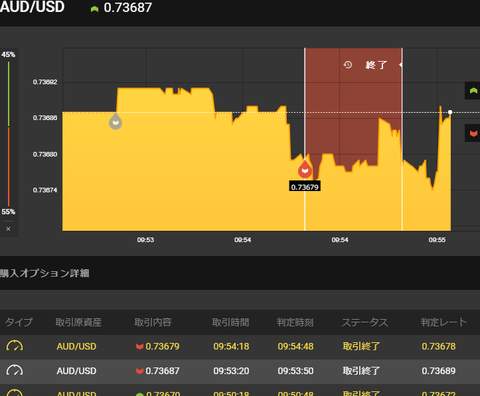Viewport: 480px width, 396px height.
Task: Click the 取引内容 column header
Action: click(153, 322)
